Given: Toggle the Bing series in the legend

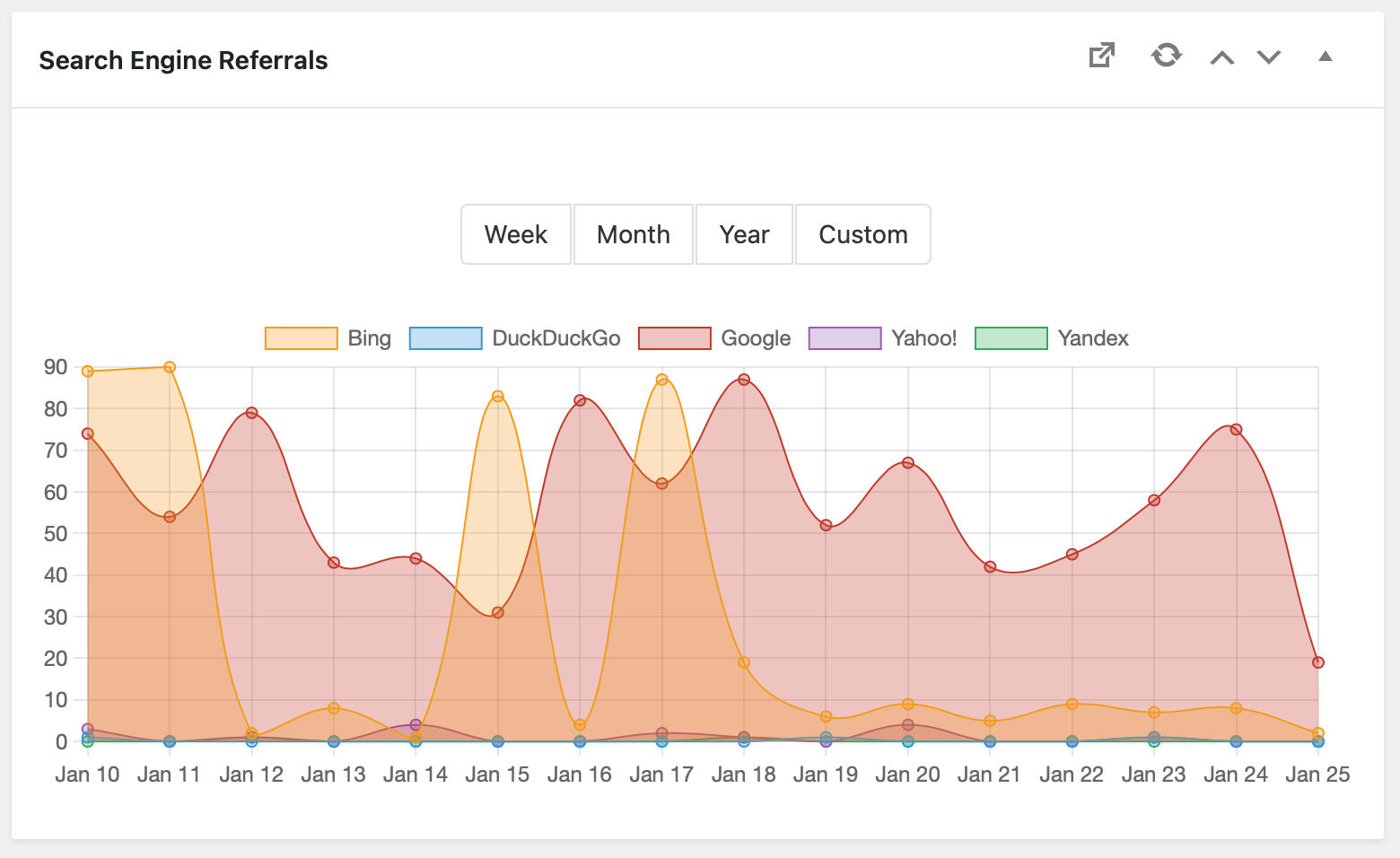Looking at the screenshot, I should point(328,338).
